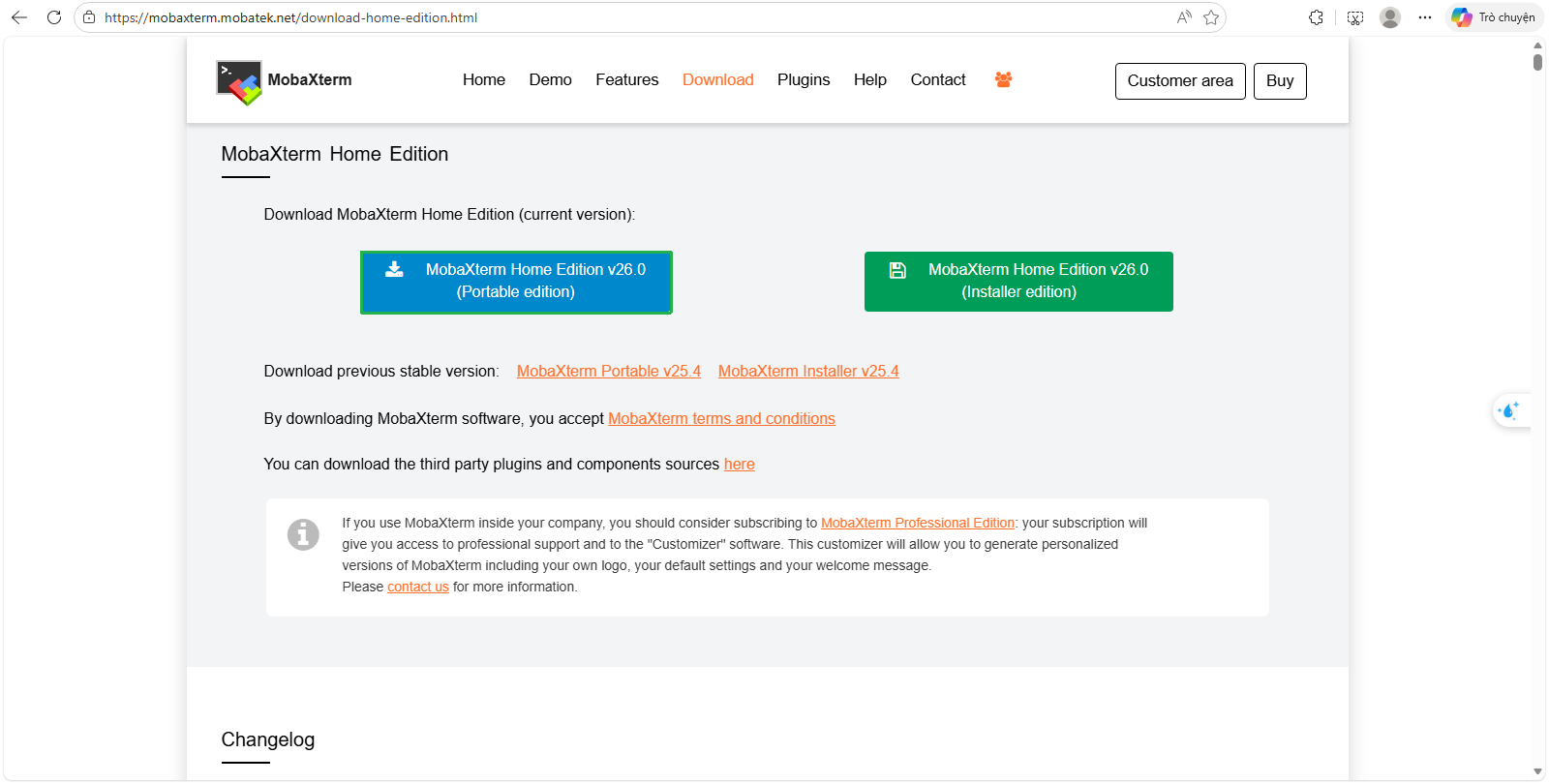This screenshot has width=1549, height=784.
Task: Click "Download previous stable version:" text
Action: (x=381, y=371)
